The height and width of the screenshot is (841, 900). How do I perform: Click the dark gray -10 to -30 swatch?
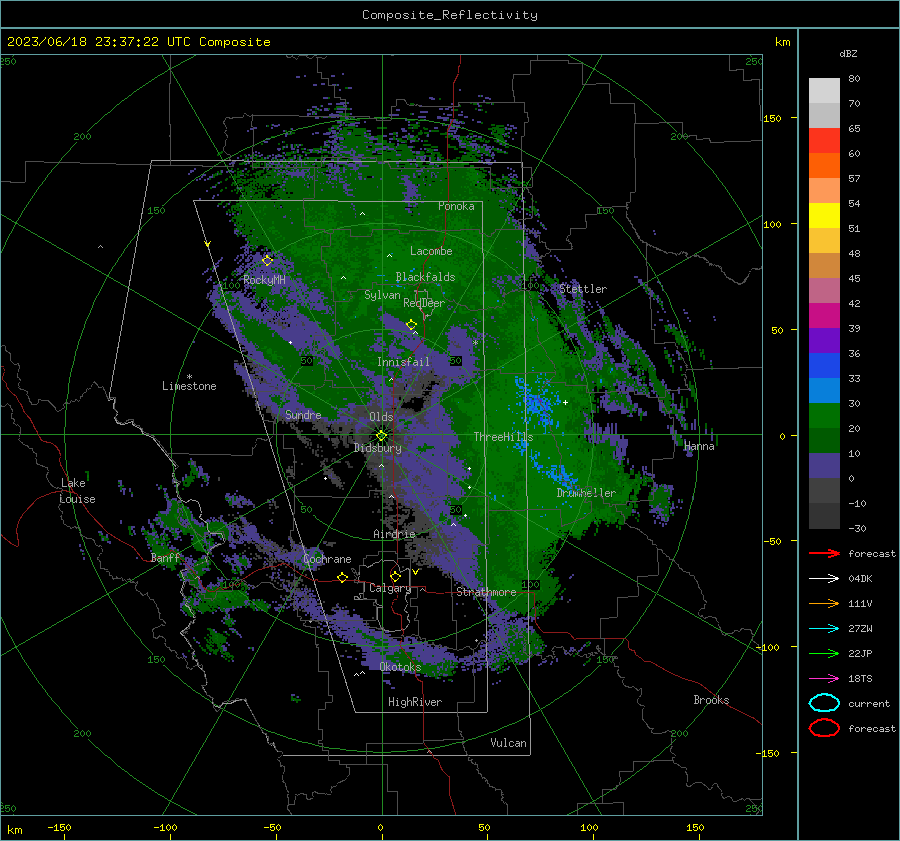(824, 515)
